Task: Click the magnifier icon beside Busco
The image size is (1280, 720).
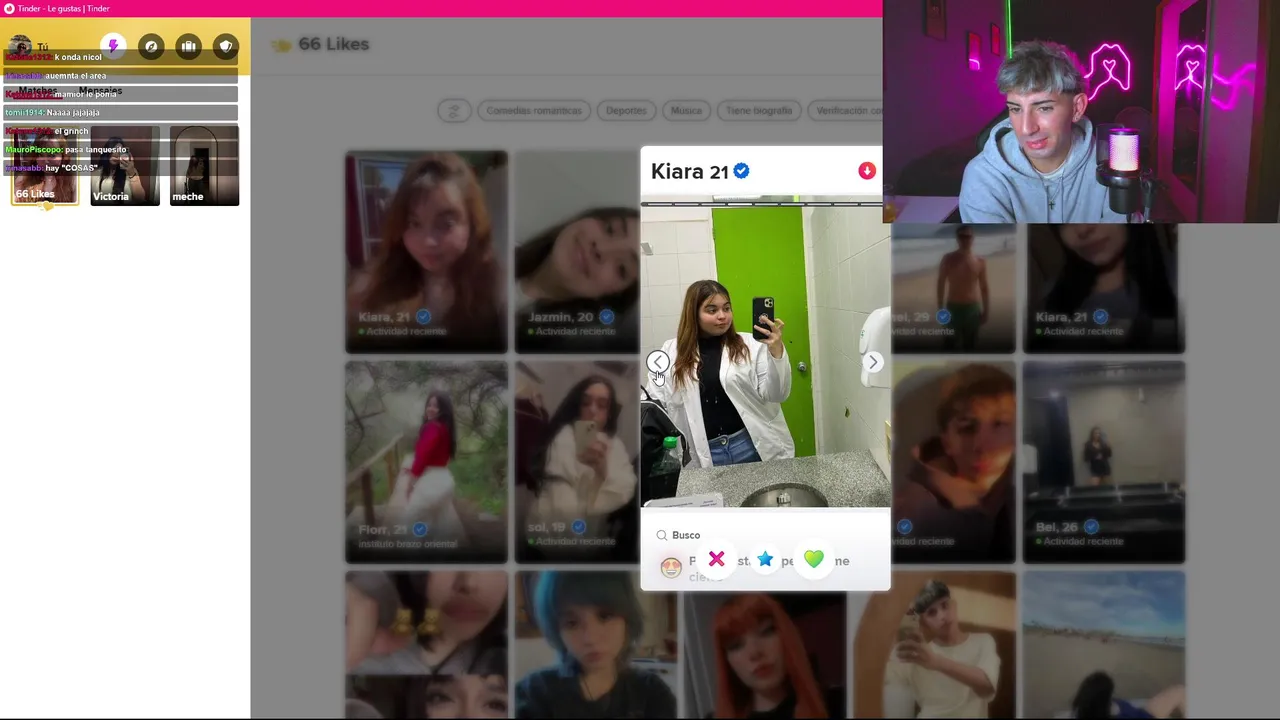Action: 661,535
